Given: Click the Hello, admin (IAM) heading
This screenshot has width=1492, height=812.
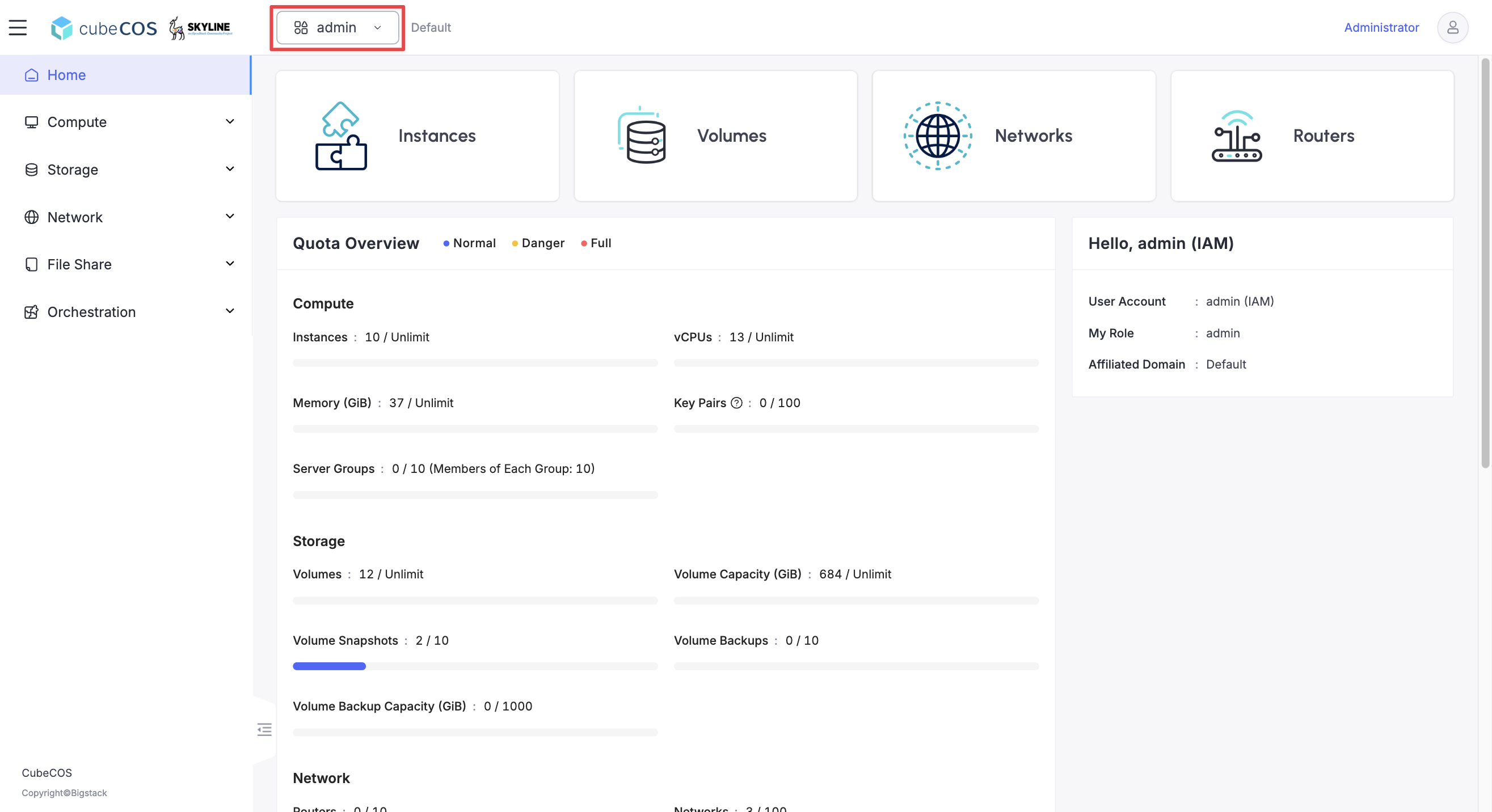Looking at the screenshot, I should pyautogui.click(x=1161, y=243).
